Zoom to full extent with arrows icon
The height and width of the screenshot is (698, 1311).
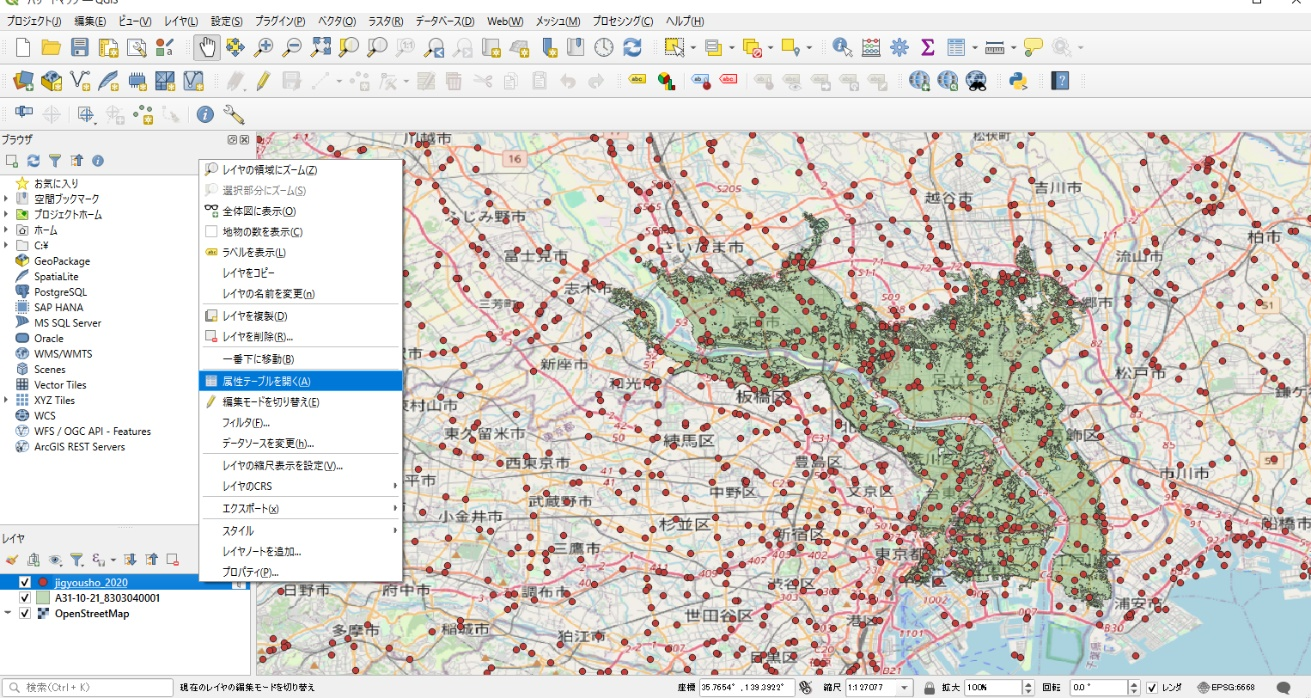click(x=321, y=47)
